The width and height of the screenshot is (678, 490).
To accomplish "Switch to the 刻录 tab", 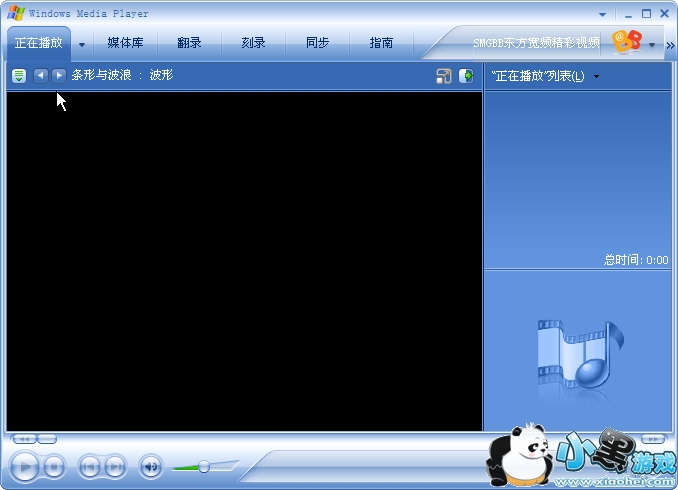I will point(253,43).
